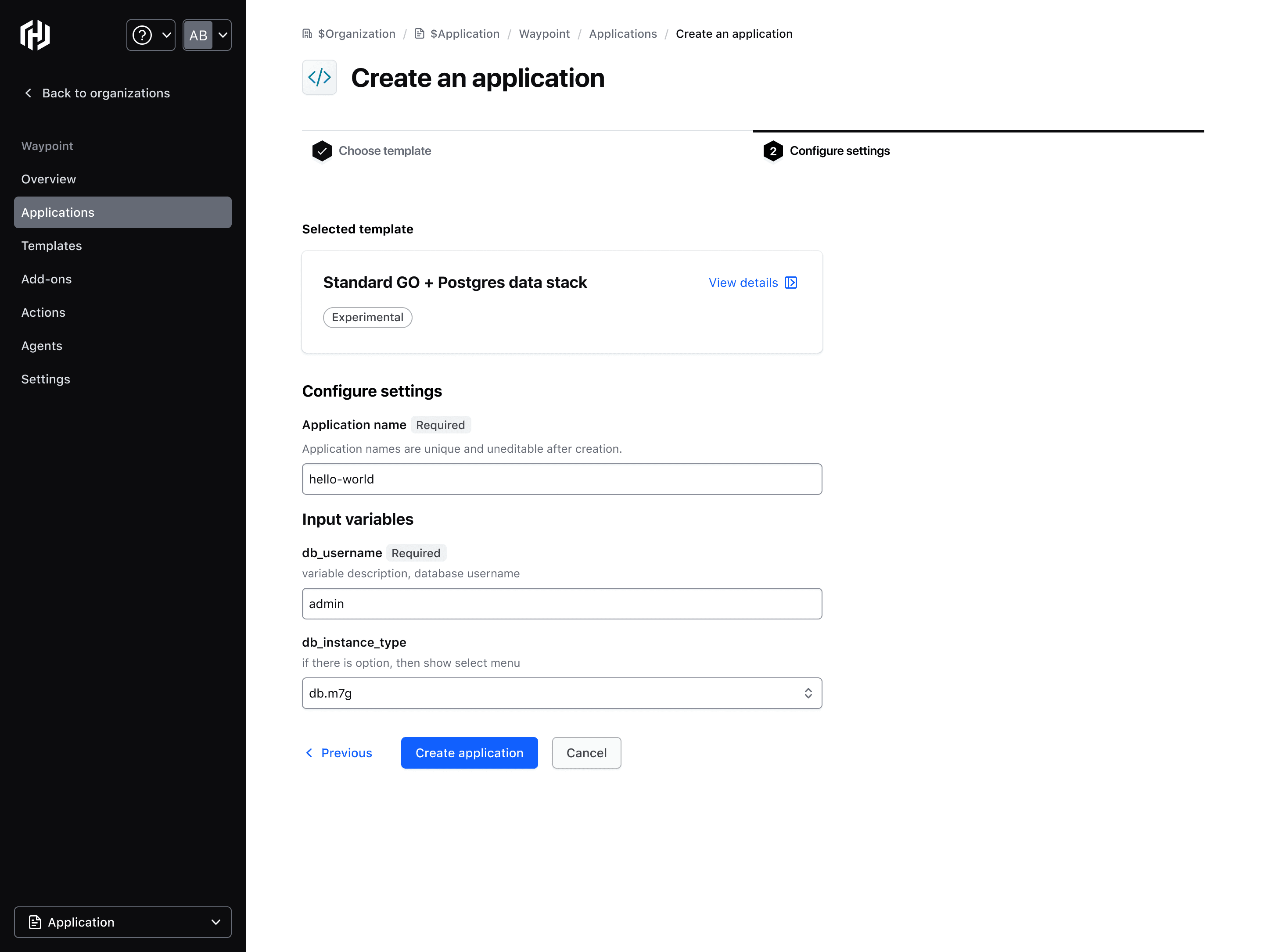Click the Choose template checkmark step icon
The height and width of the screenshot is (952, 1264).
322,151
